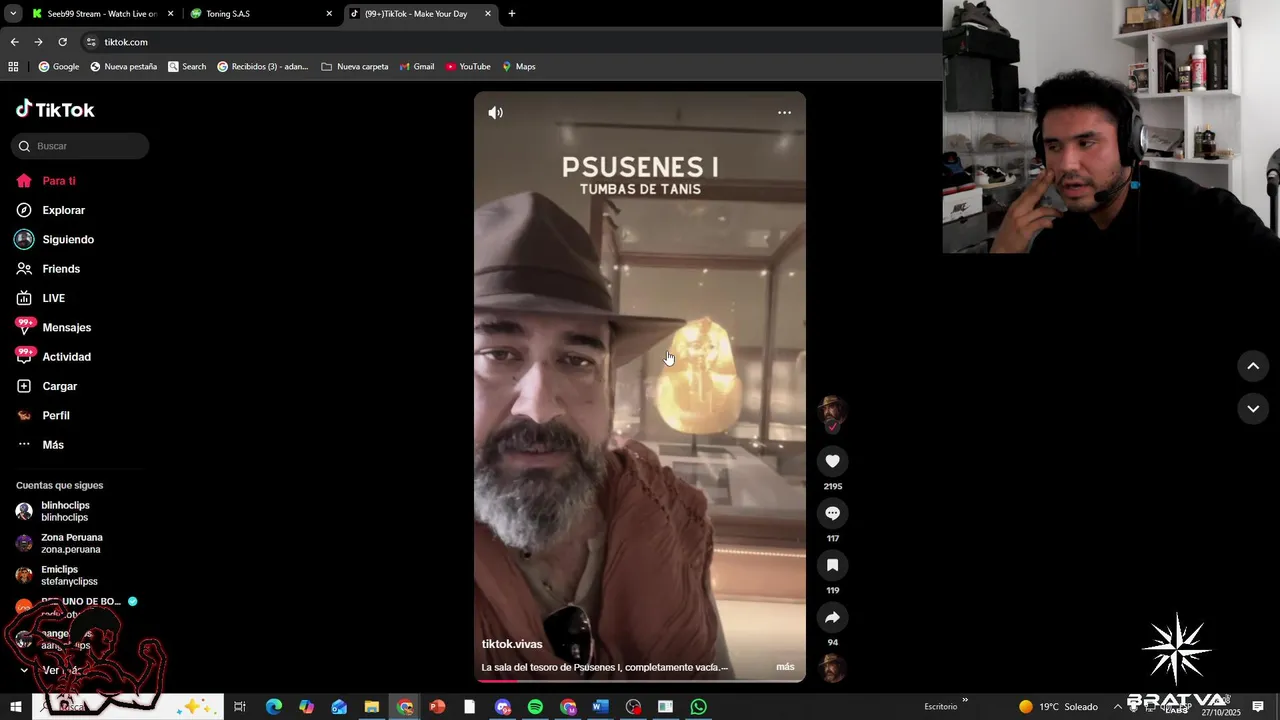Expand the video caption with más
The width and height of the screenshot is (1280, 720).
785,667
